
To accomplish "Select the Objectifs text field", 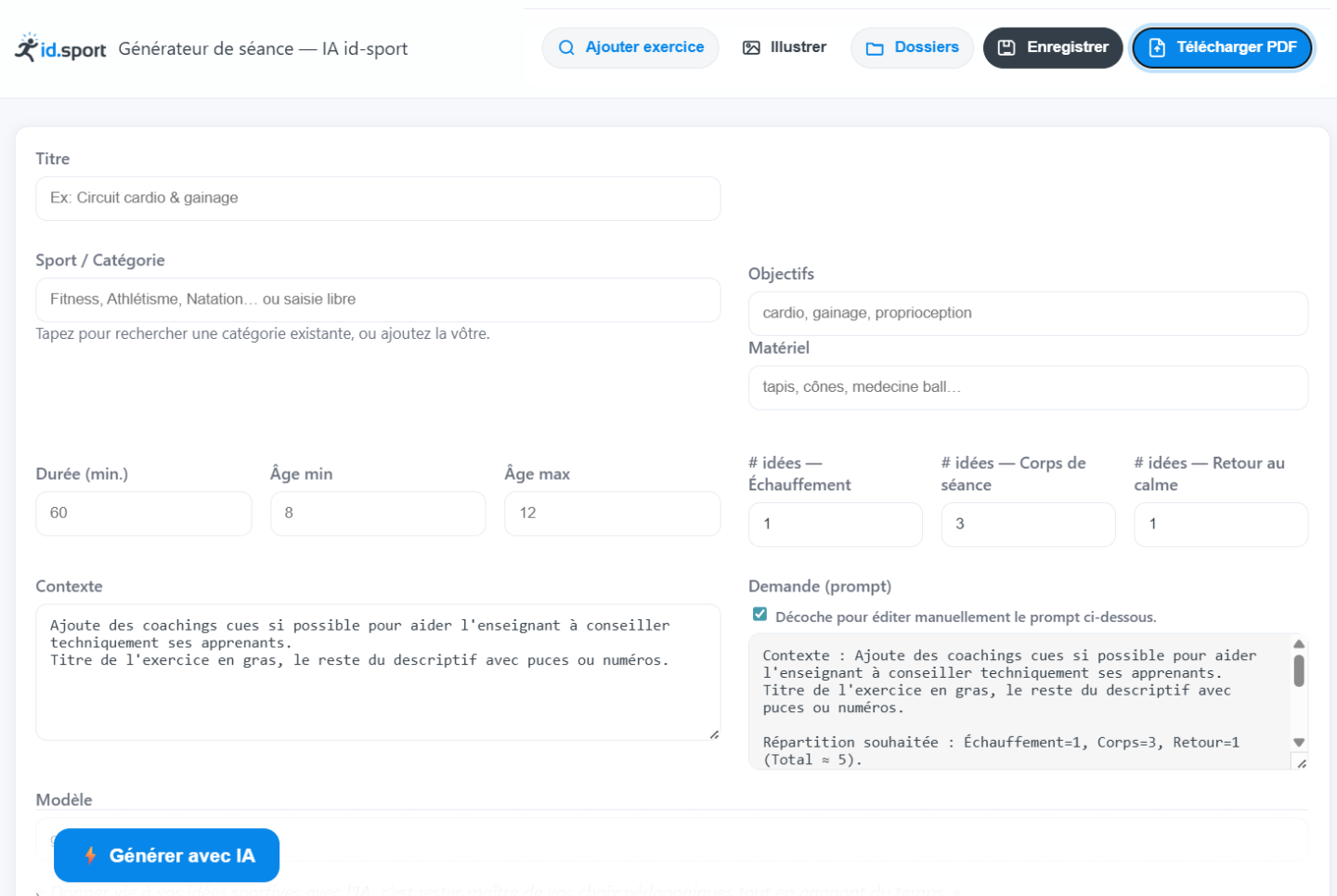I will (x=1028, y=314).
